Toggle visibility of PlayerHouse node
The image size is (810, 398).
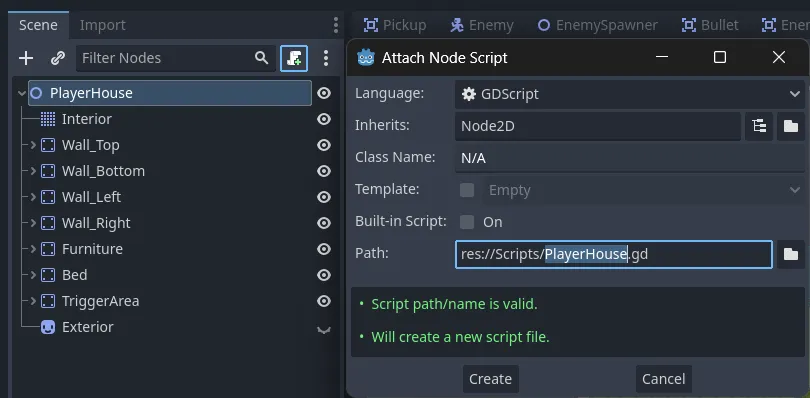[x=324, y=93]
